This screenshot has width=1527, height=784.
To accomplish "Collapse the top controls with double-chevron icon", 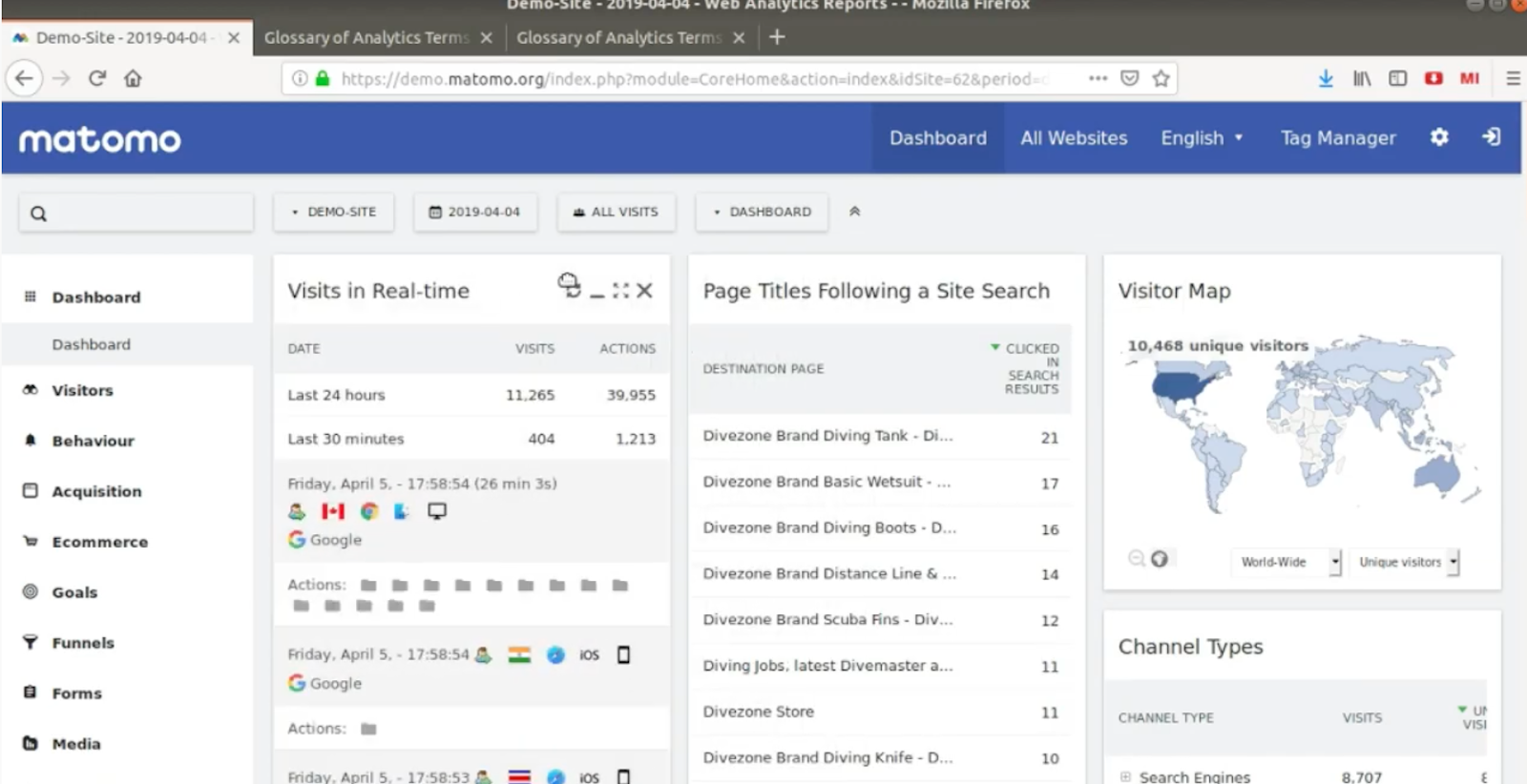I will coord(855,212).
